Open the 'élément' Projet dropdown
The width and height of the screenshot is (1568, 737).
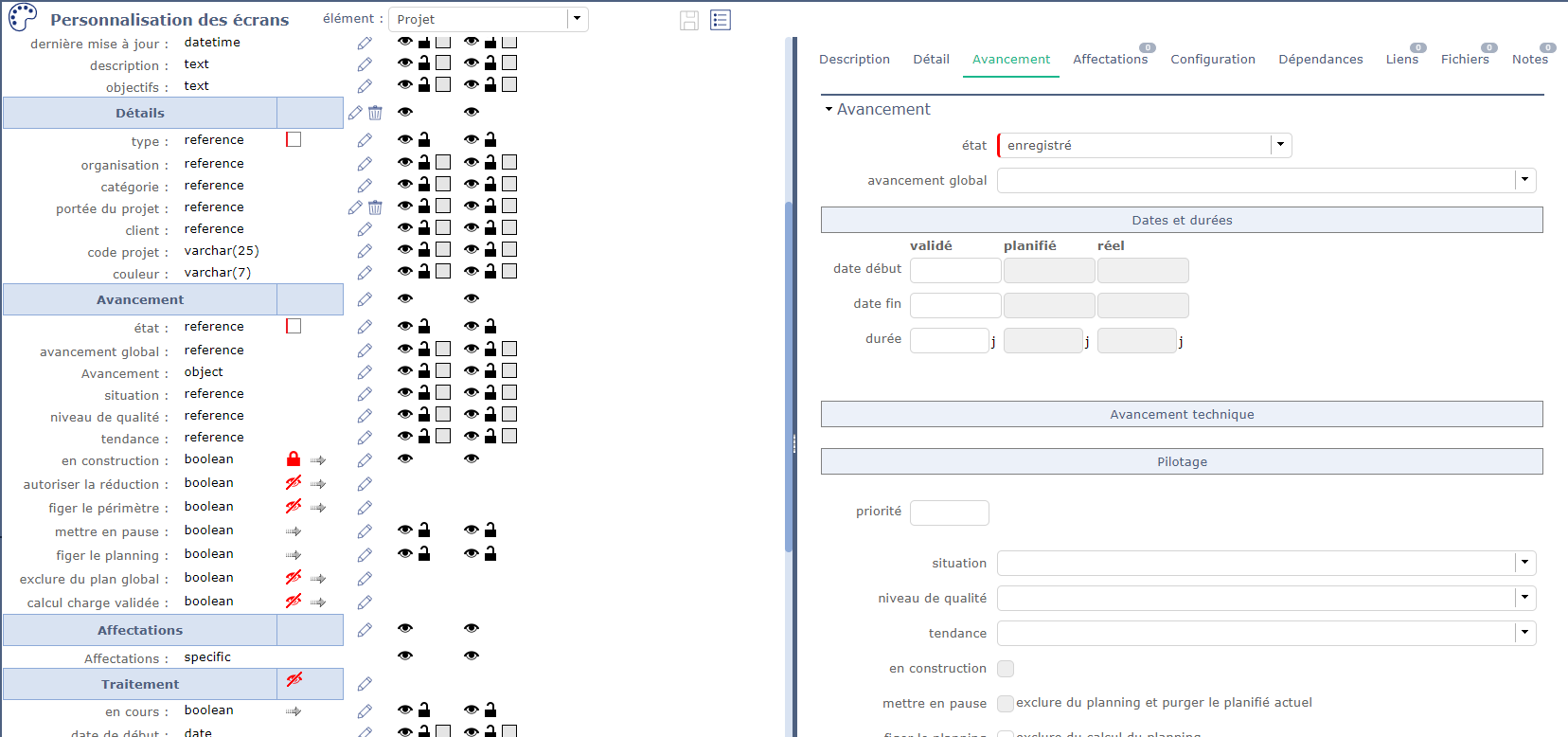pyautogui.click(x=577, y=19)
